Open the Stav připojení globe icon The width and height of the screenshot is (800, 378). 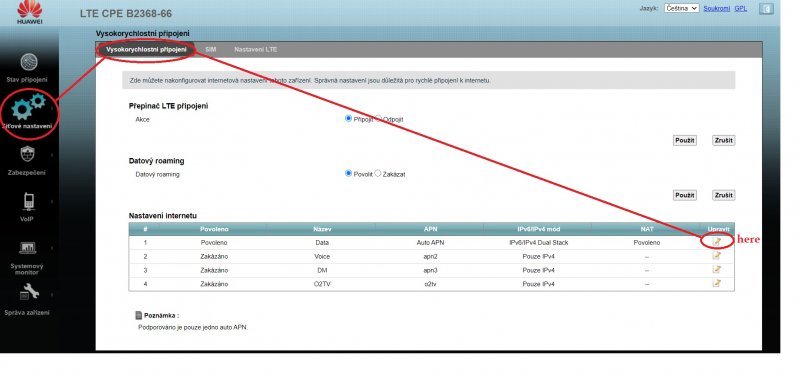pyautogui.click(x=29, y=62)
